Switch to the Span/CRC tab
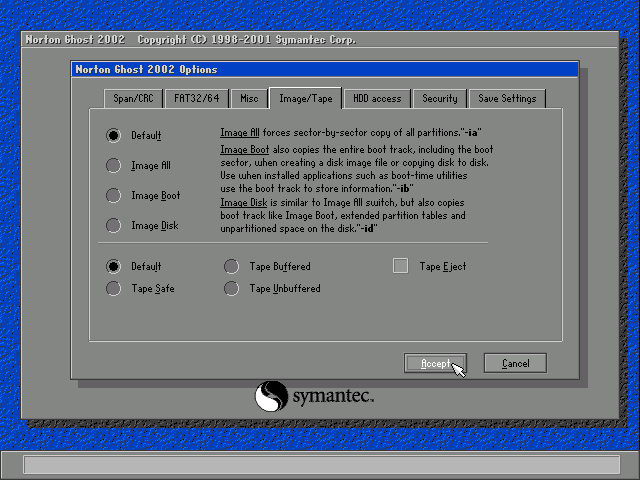640x480 pixels. [x=133, y=98]
